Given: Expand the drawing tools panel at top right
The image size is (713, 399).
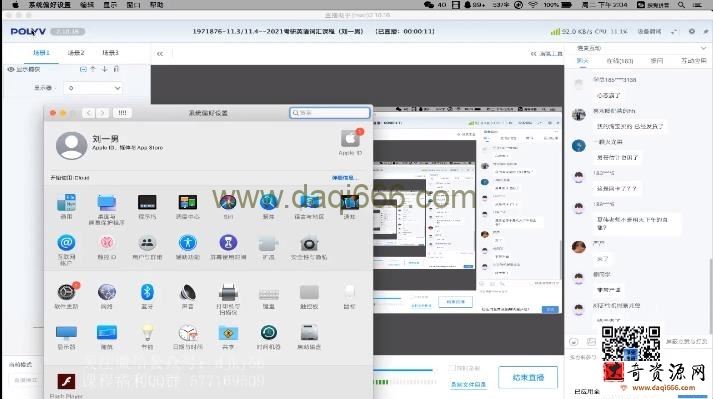Looking at the screenshot, I should (546, 54).
